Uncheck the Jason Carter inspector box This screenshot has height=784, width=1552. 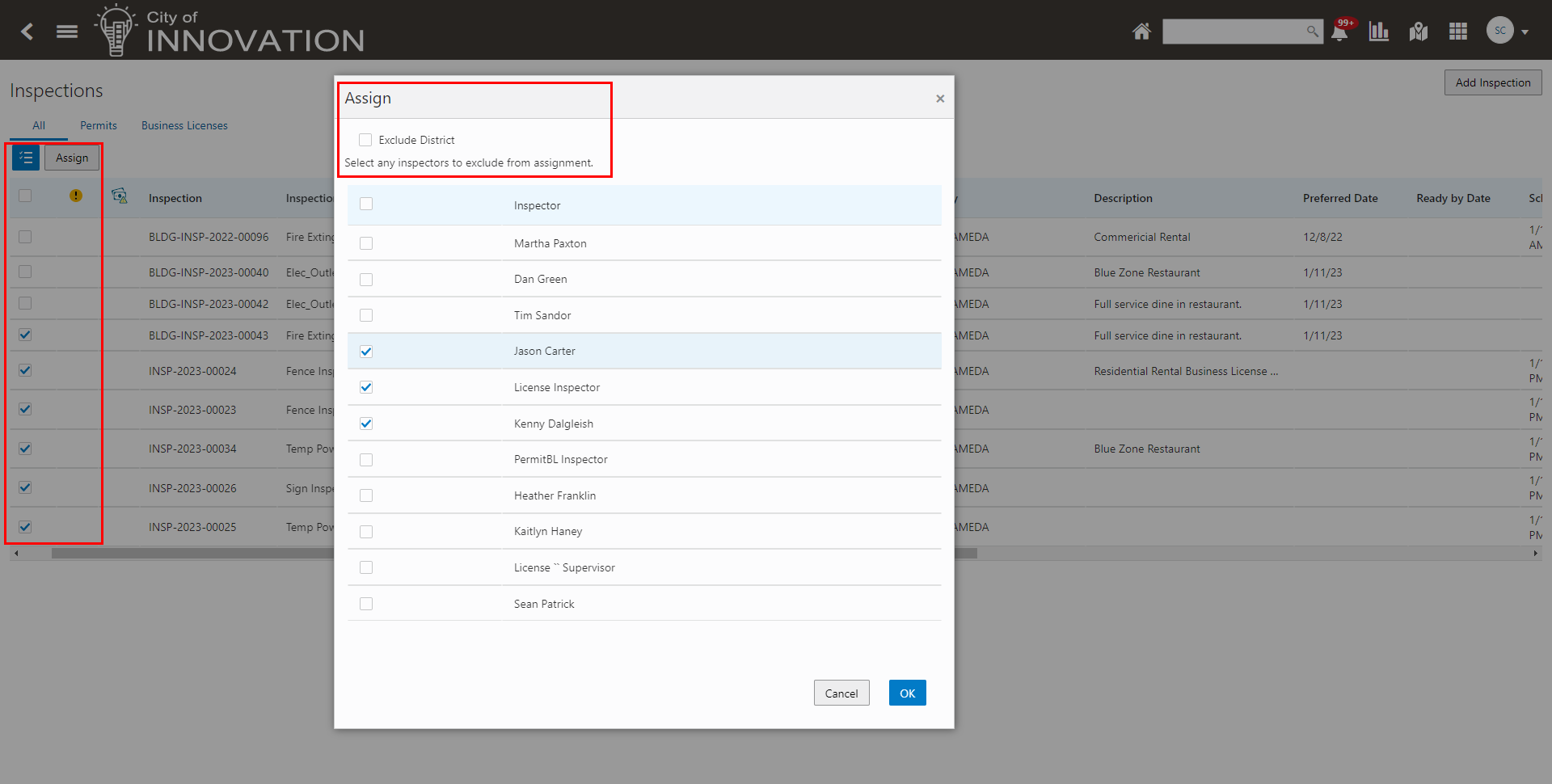pyautogui.click(x=366, y=352)
